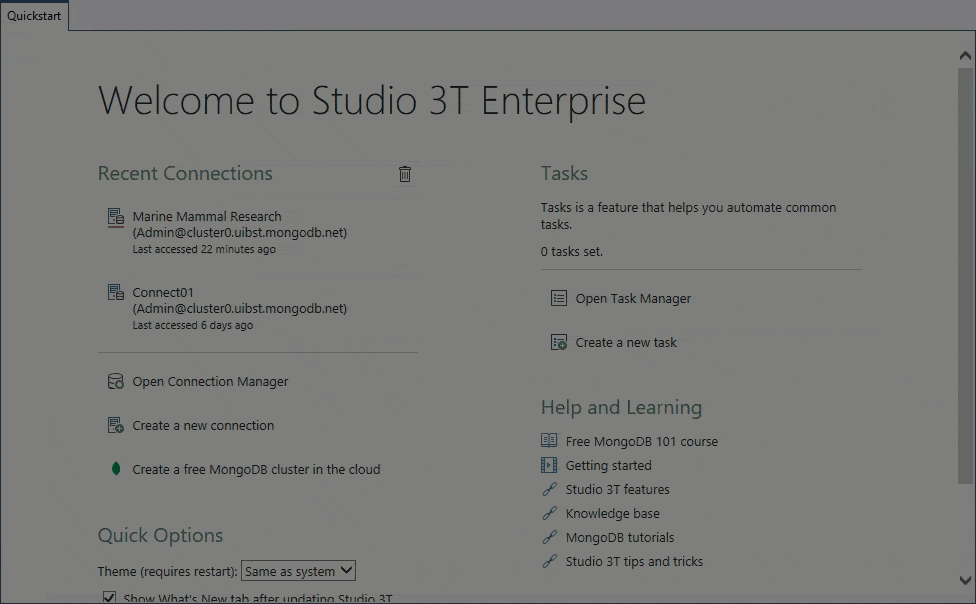Toggle Show What's New tab checkbox
The height and width of the screenshot is (604, 976).
pyautogui.click(x=110, y=597)
